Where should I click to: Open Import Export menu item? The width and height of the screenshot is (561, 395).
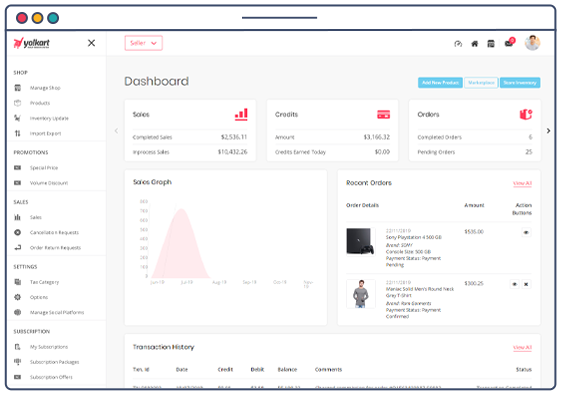tap(45, 133)
